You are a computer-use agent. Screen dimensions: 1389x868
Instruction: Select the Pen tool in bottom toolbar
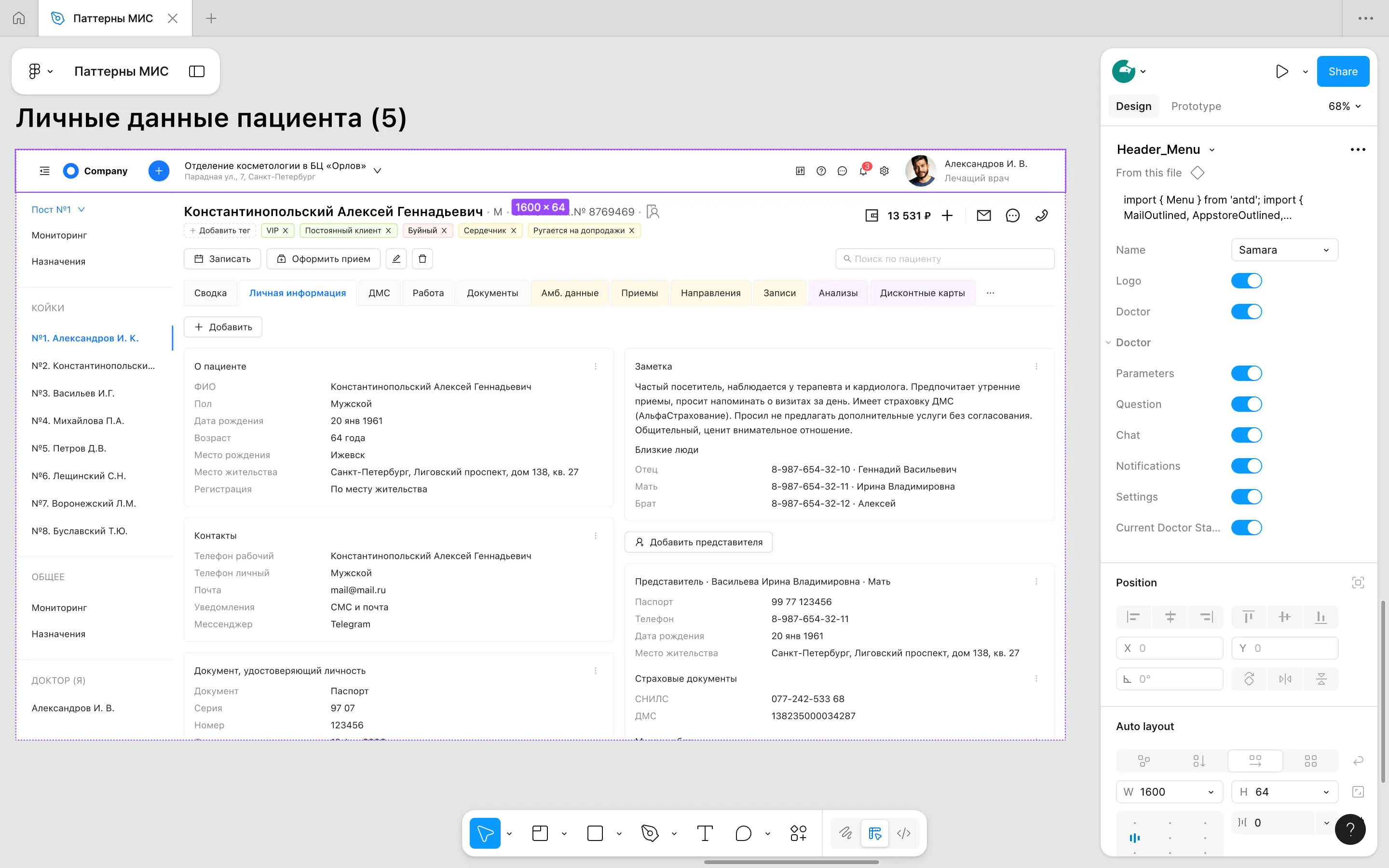click(650, 833)
